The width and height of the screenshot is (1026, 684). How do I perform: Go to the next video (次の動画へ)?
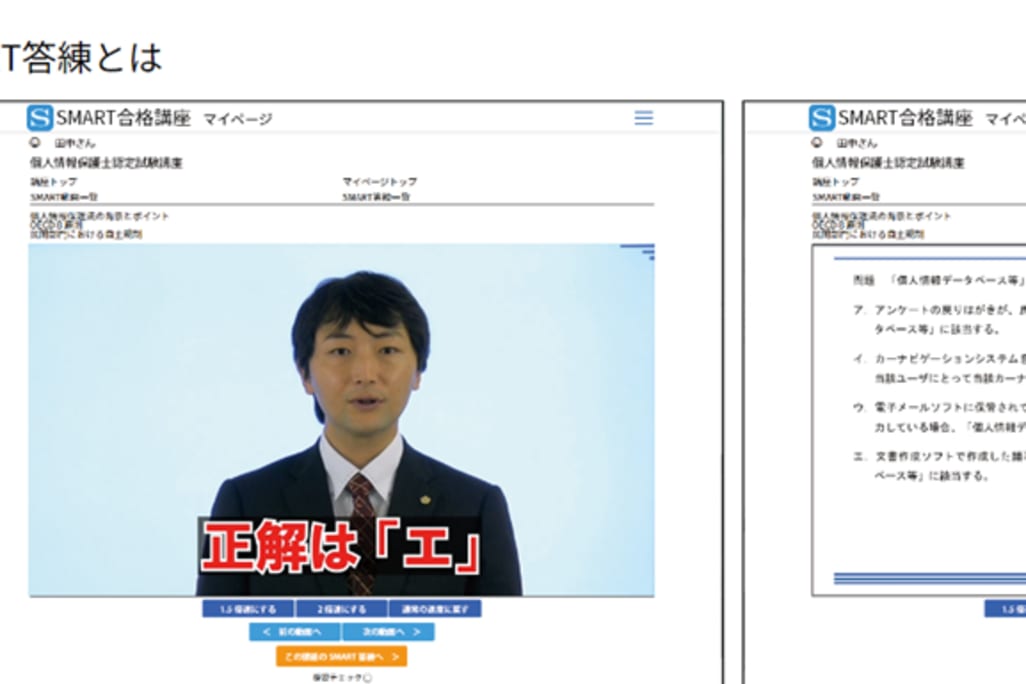pos(388,632)
